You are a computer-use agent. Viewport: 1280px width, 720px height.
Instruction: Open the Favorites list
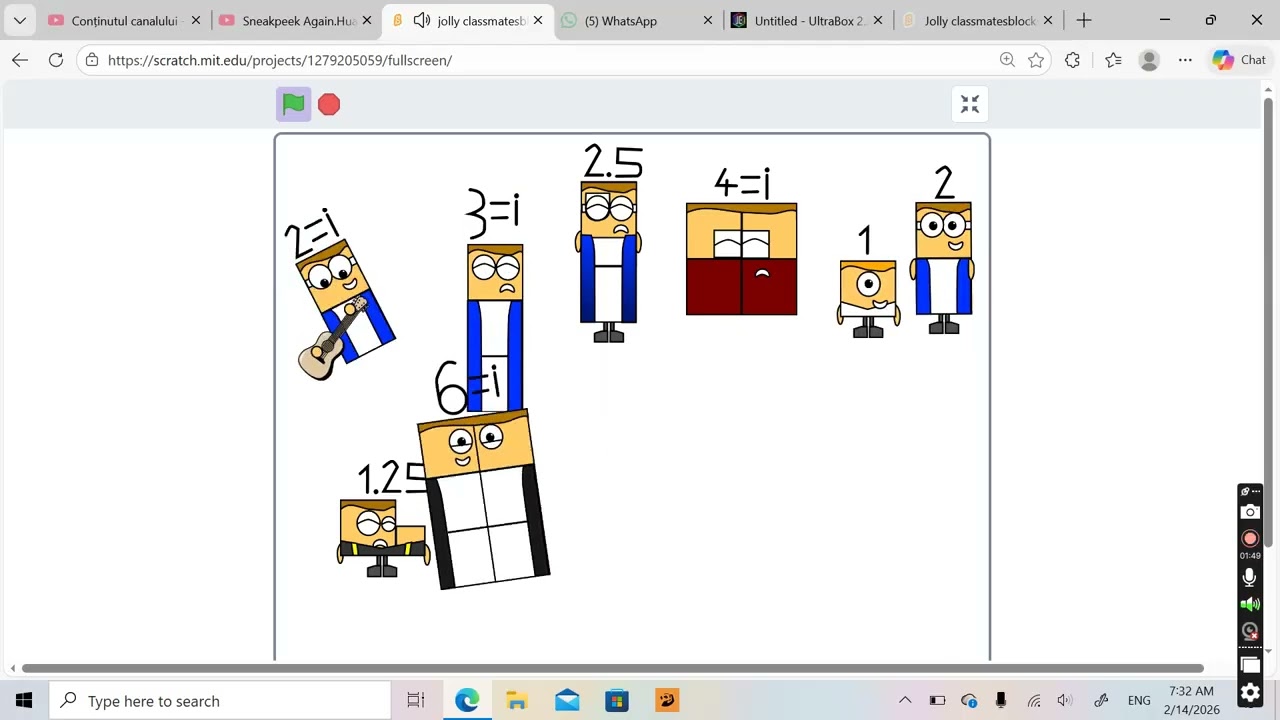click(1113, 60)
